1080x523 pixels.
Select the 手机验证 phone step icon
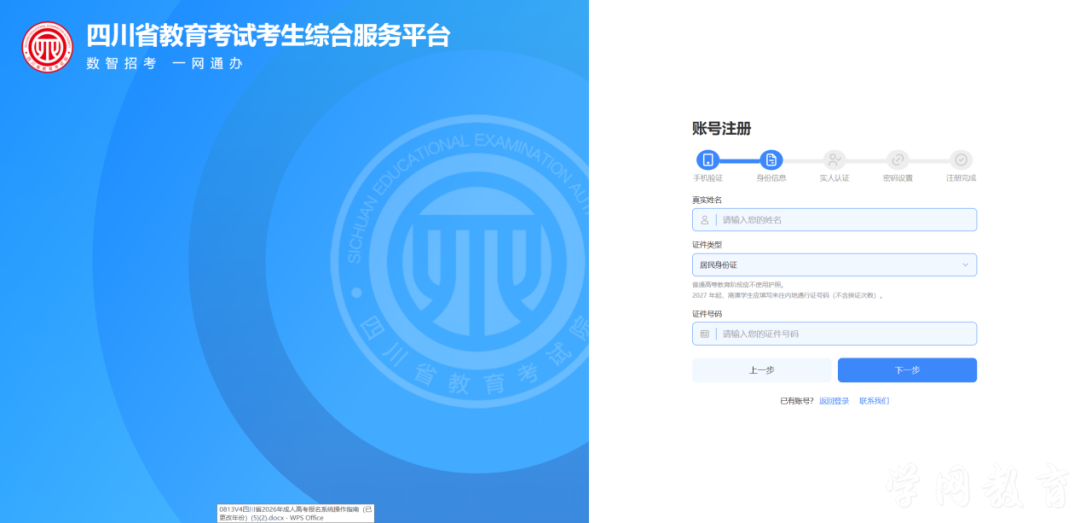(x=707, y=161)
